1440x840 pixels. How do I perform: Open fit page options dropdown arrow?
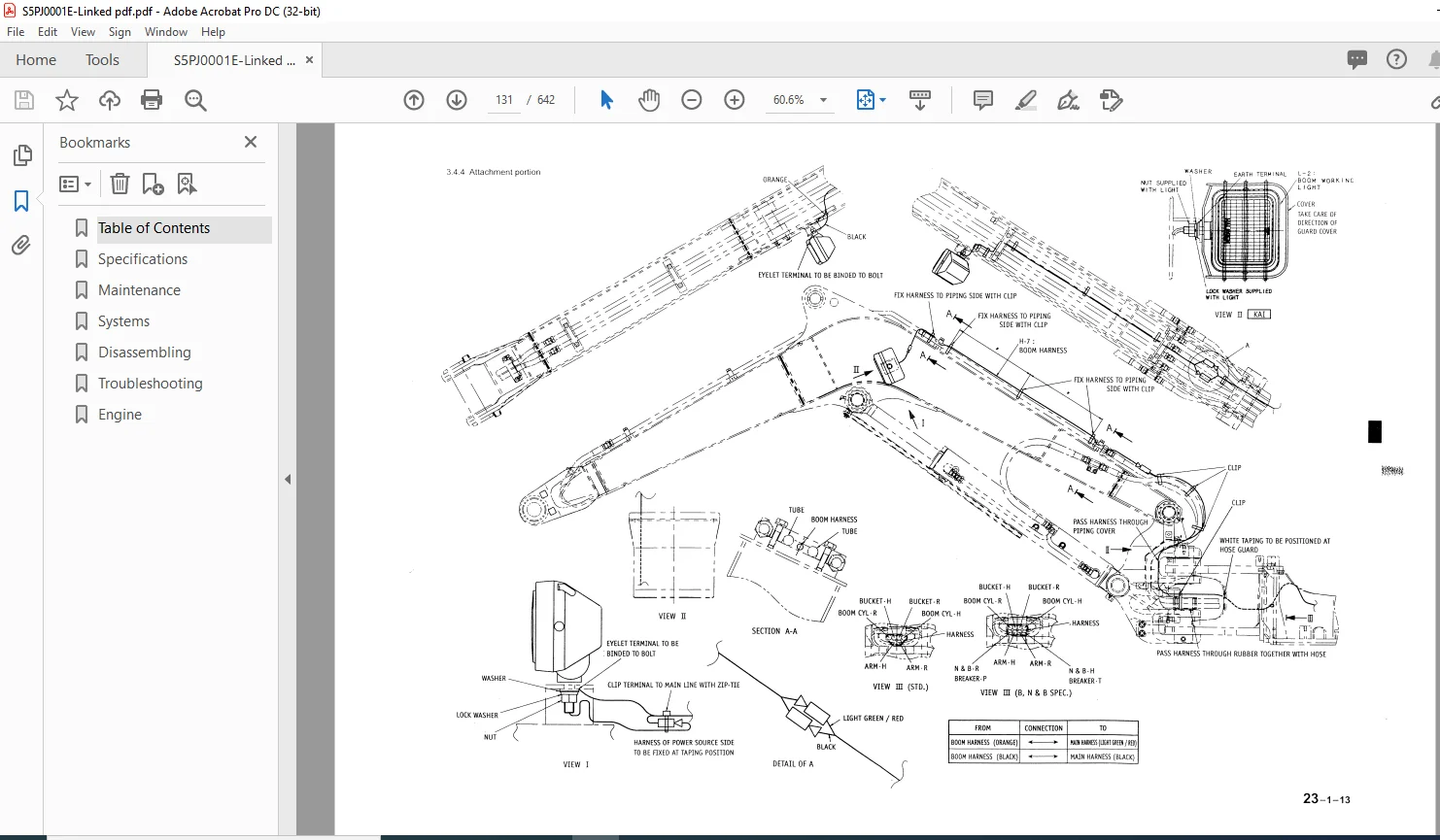pos(882,100)
